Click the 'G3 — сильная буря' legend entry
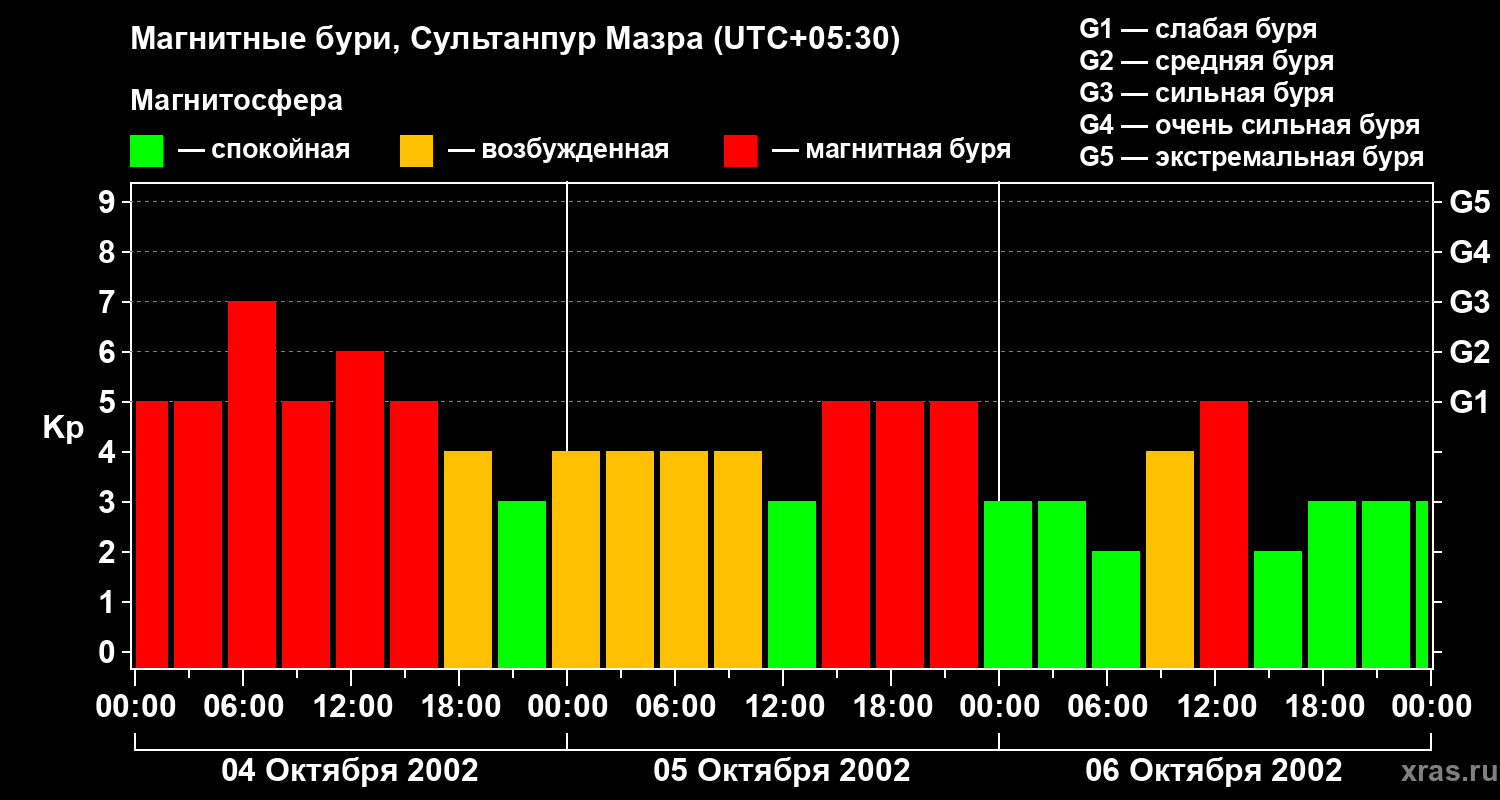The image size is (1500, 800). tap(1207, 93)
